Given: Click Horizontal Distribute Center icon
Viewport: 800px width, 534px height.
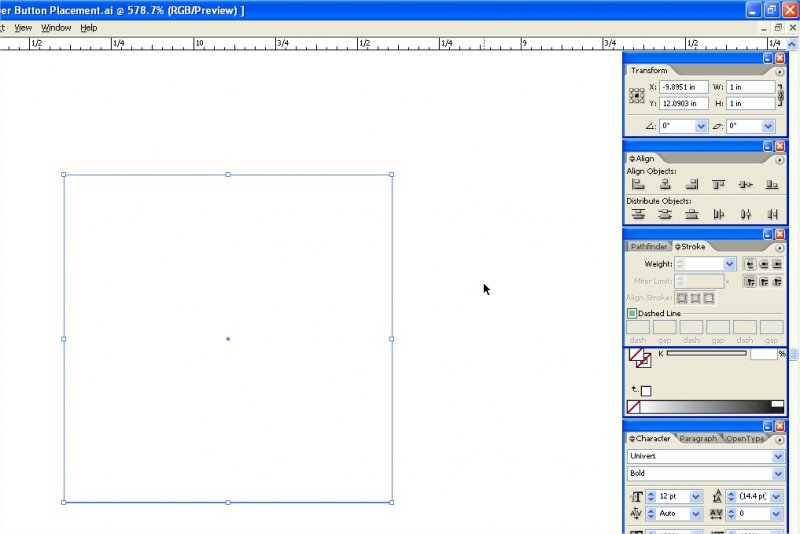Looking at the screenshot, I should tap(745, 214).
